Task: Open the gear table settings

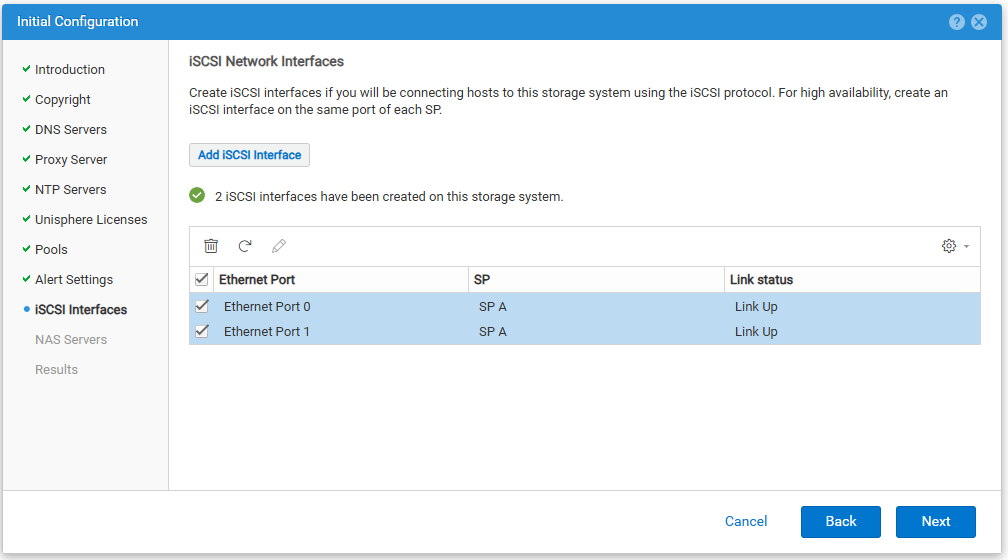Action: (949, 246)
